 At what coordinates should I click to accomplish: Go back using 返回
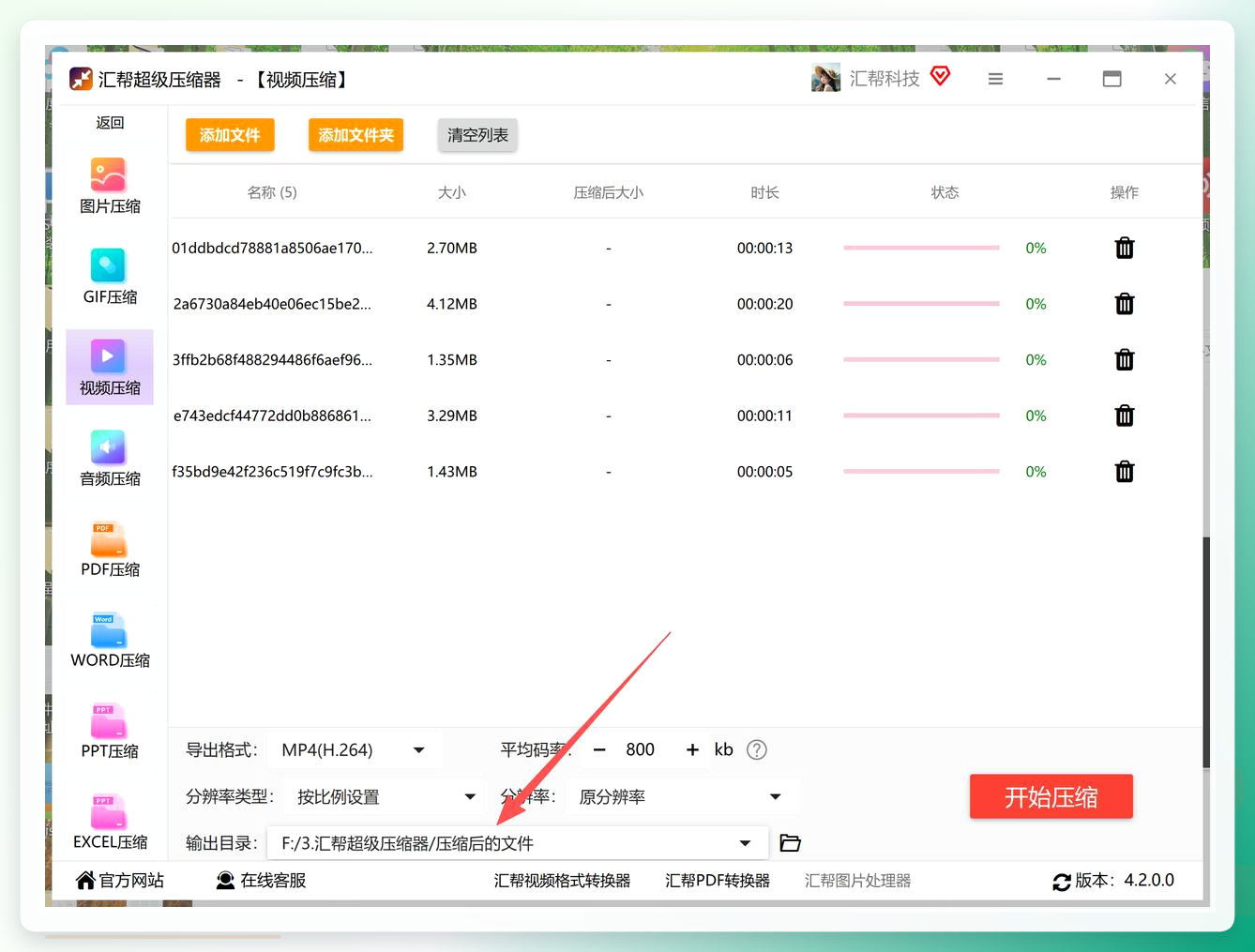[110, 122]
